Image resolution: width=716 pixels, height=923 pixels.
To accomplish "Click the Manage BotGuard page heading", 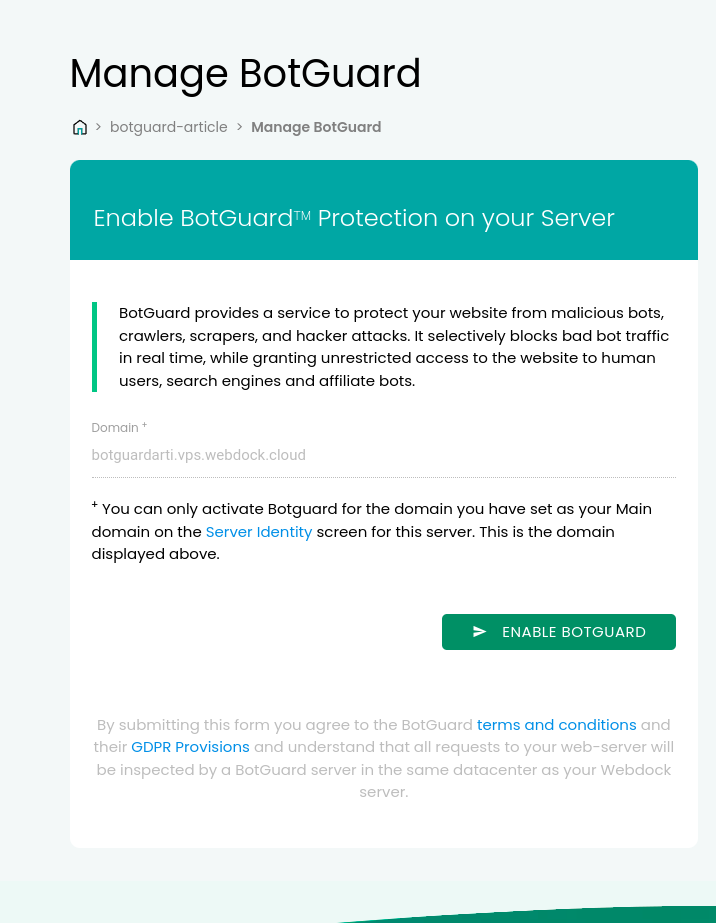I will (x=245, y=74).
